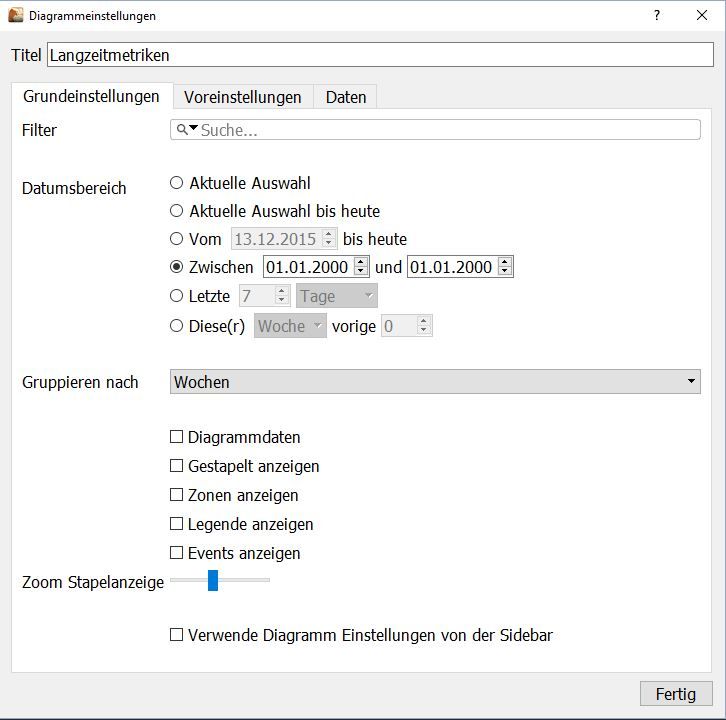Open the Daten tab

pyautogui.click(x=346, y=97)
